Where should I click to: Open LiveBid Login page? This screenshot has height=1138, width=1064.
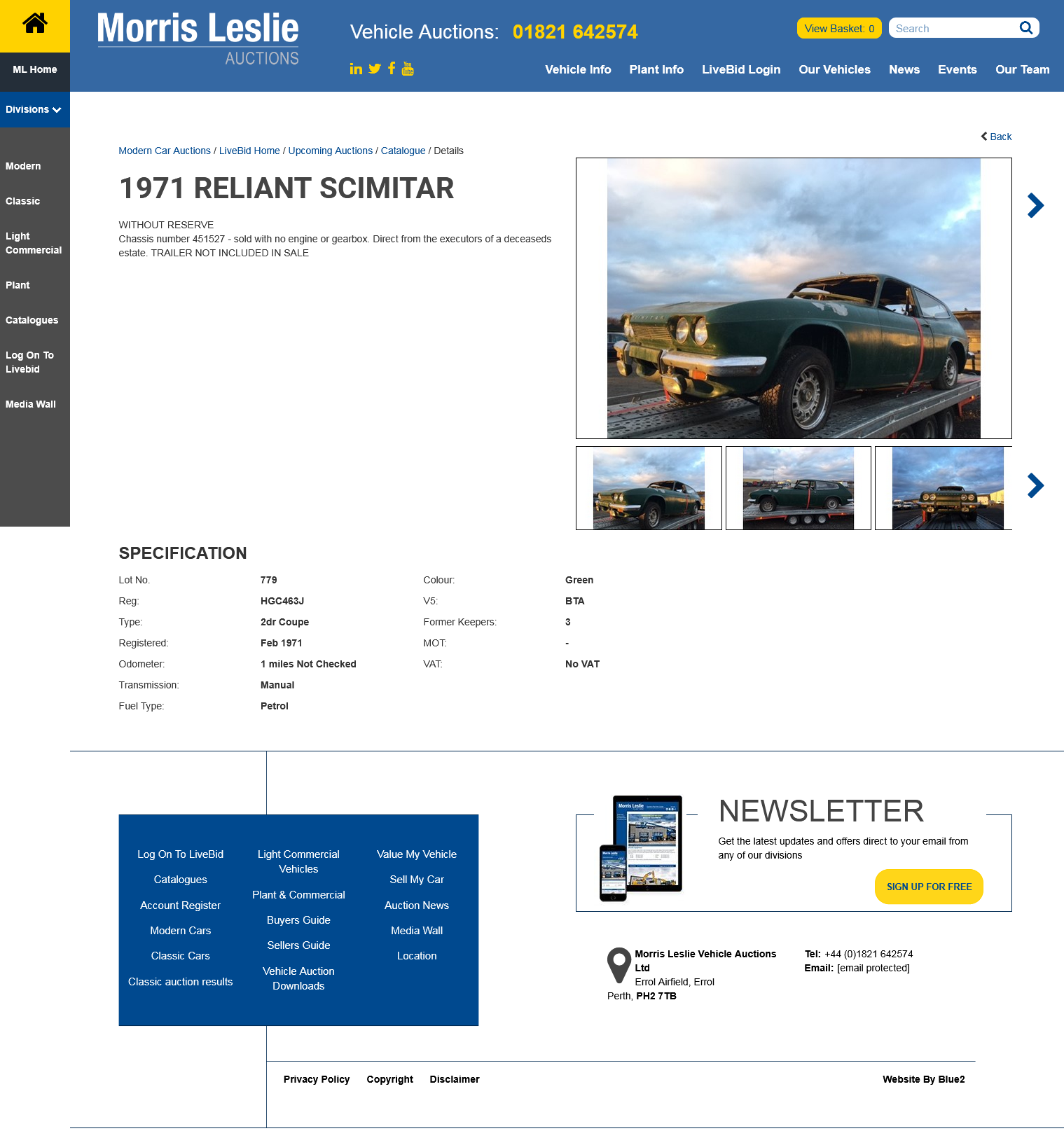click(x=741, y=69)
